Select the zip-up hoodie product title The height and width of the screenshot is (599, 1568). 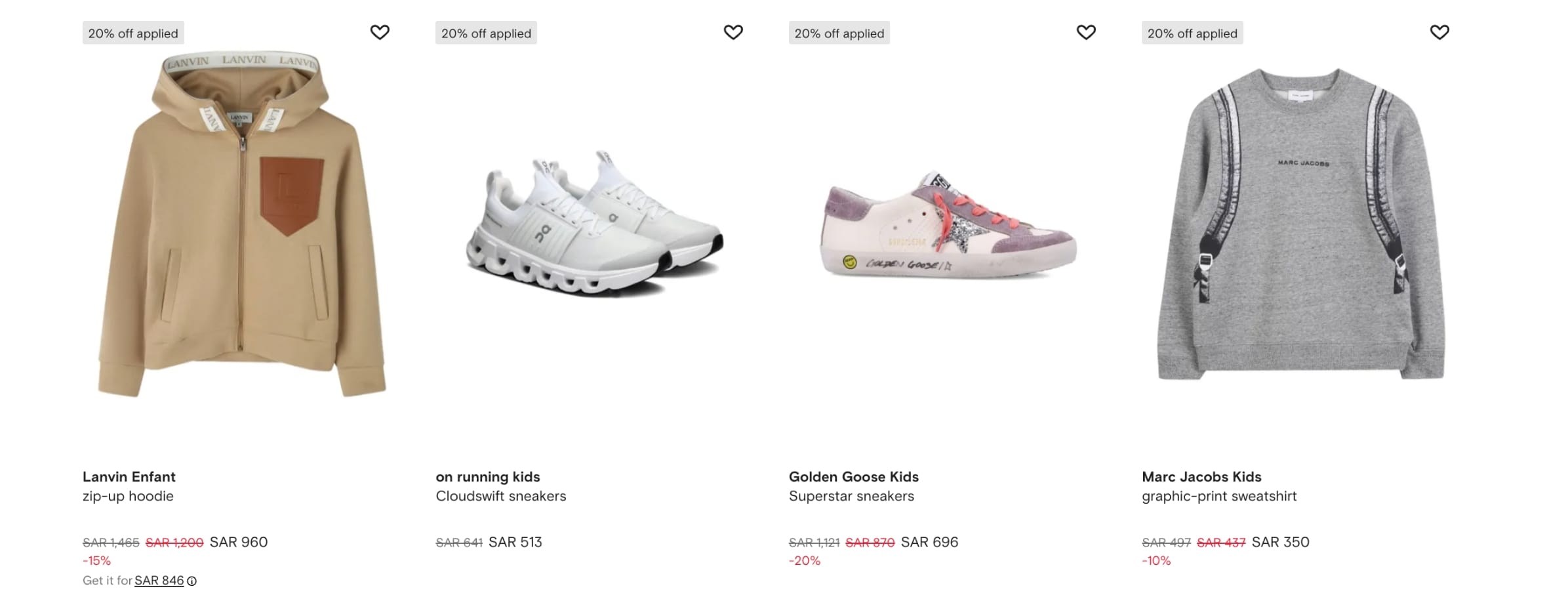pyautogui.click(x=128, y=496)
